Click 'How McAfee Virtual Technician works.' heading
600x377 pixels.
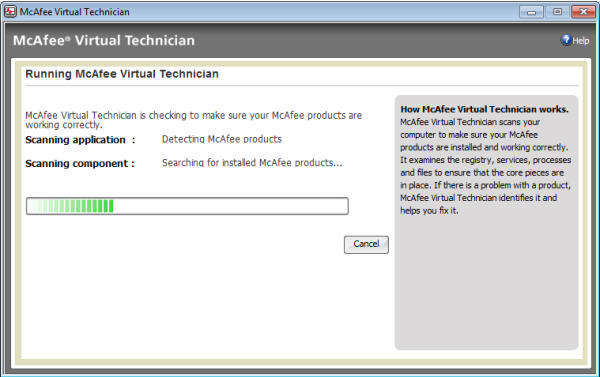[484, 109]
